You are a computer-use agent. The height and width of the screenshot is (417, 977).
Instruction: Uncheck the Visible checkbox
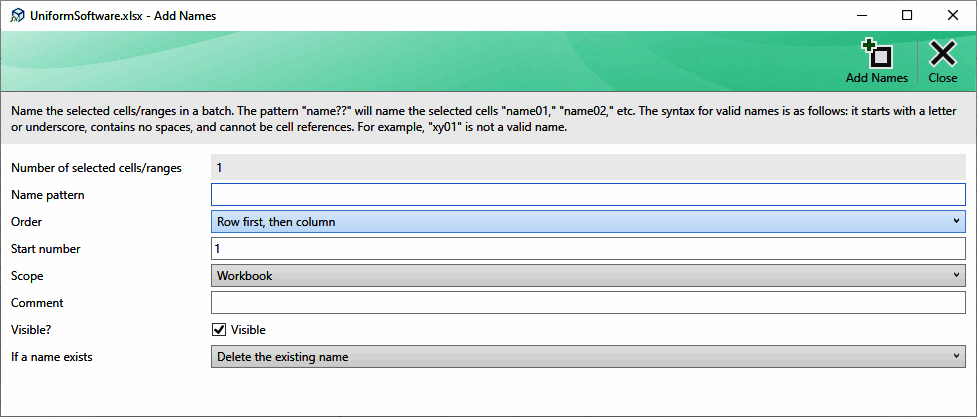pyautogui.click(x=219, y=330)
